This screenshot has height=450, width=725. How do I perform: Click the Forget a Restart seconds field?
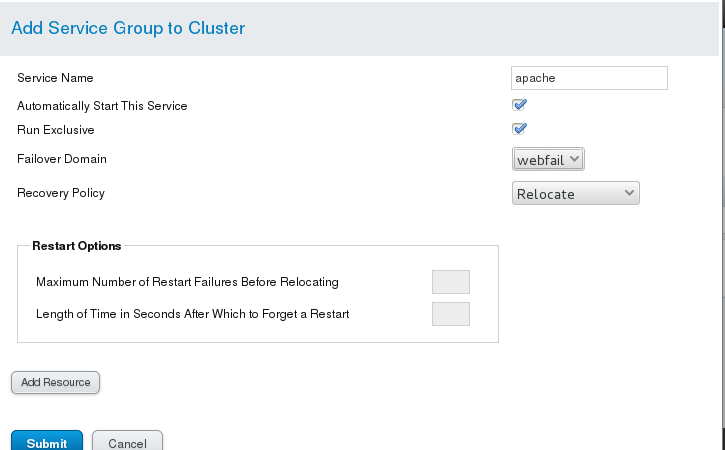tap(451, 314)
